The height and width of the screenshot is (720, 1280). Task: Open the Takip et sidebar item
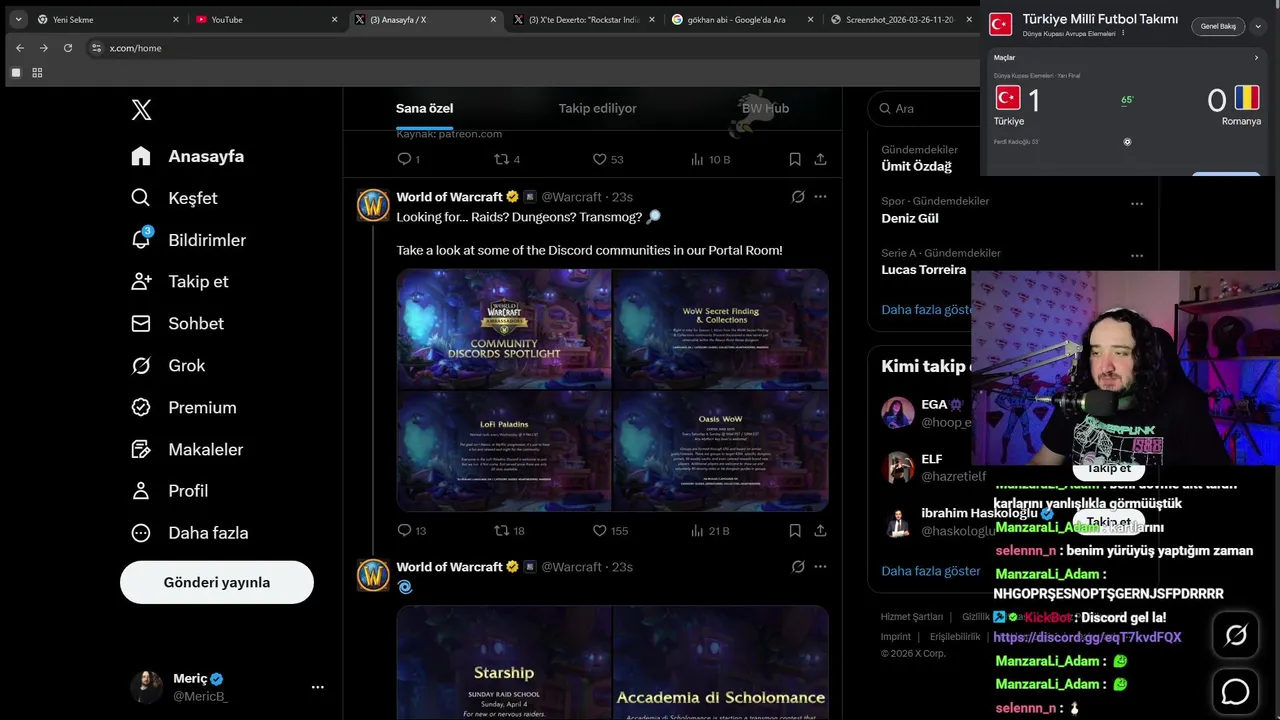pos(180,281)
